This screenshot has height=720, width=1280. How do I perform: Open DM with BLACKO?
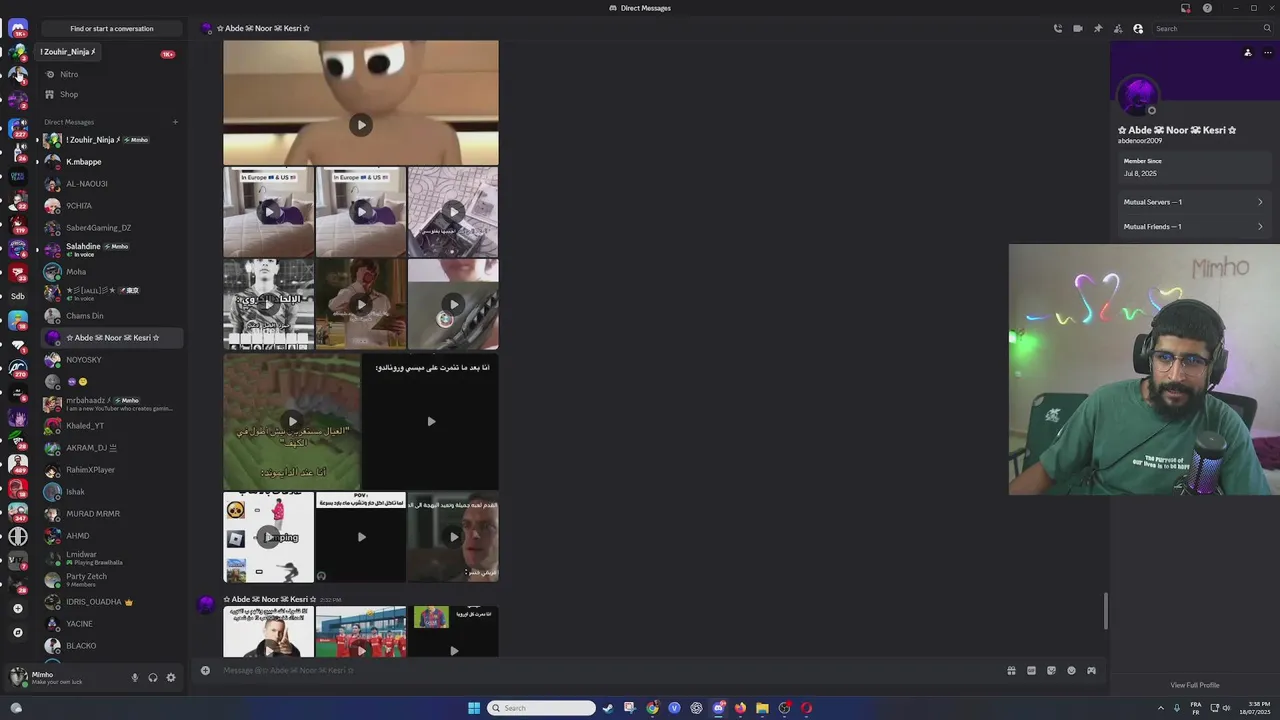point(112,646)
